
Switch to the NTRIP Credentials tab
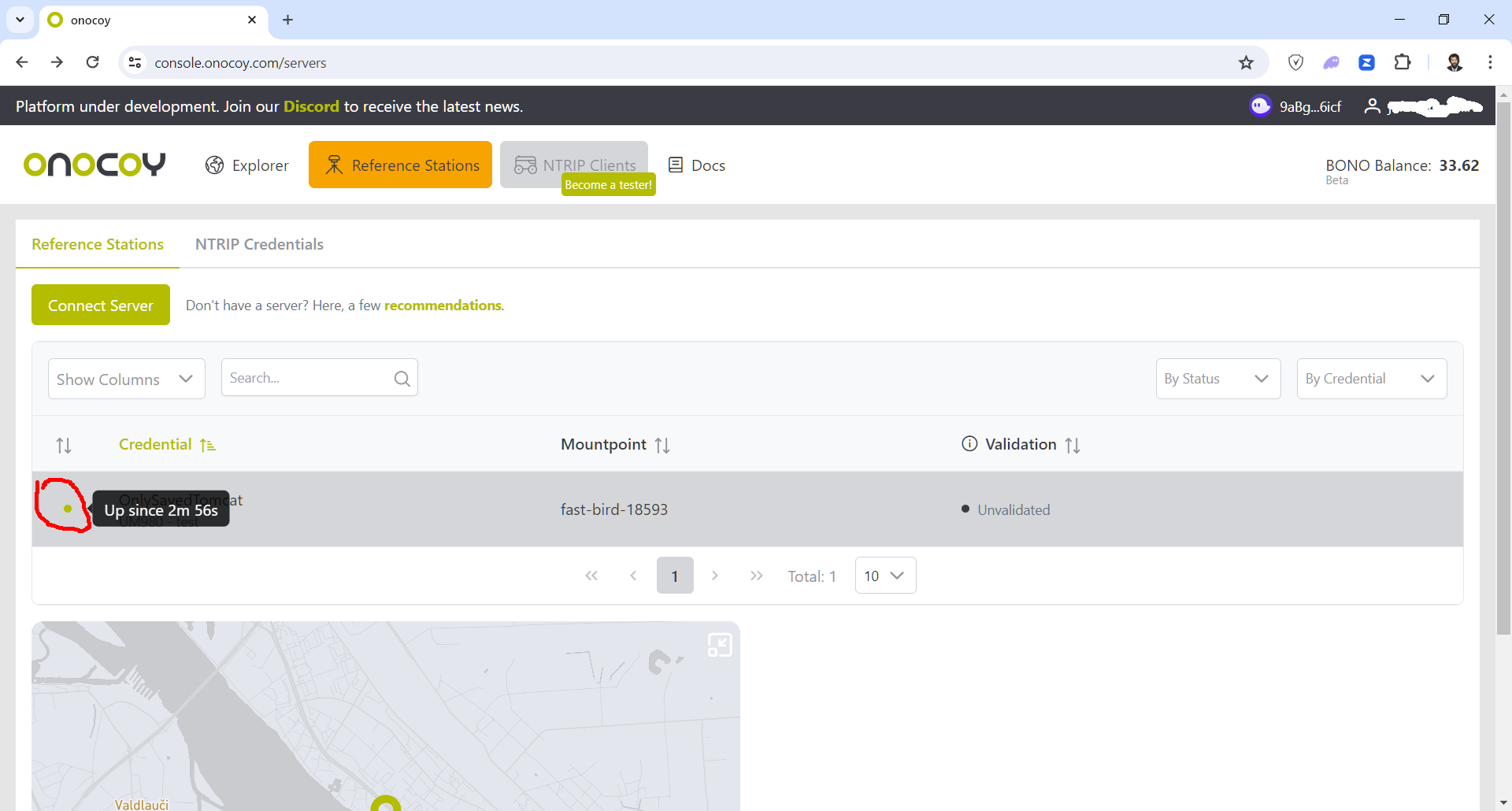(x=259, y=244)
